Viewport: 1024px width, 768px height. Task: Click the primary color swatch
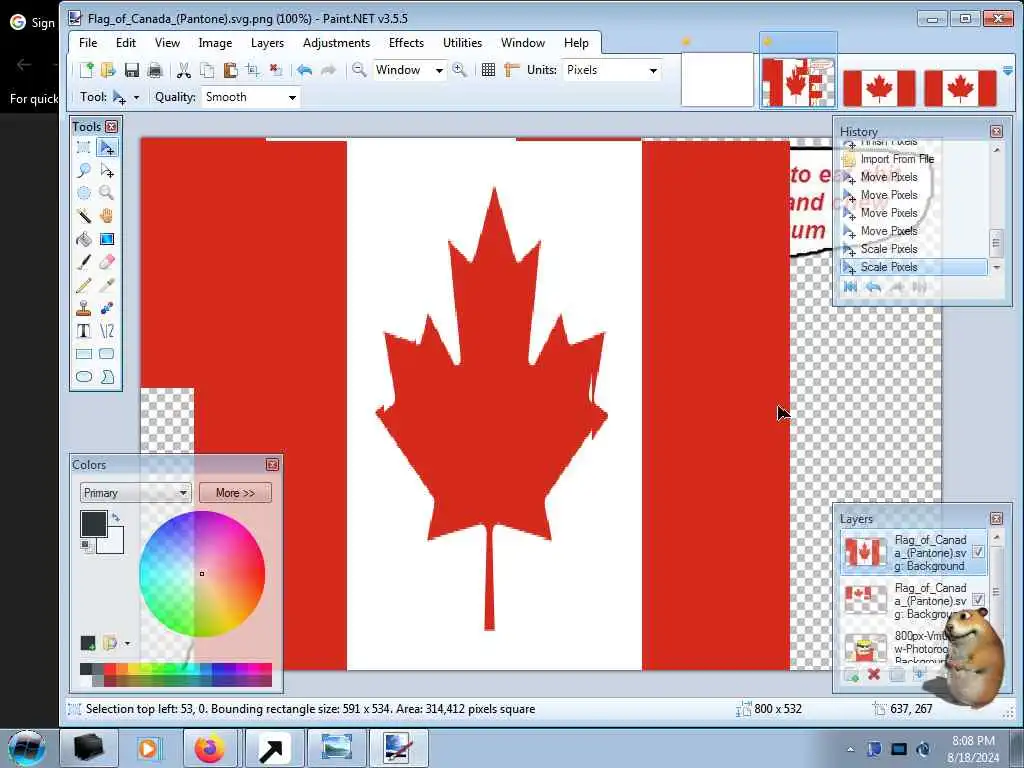93,524
